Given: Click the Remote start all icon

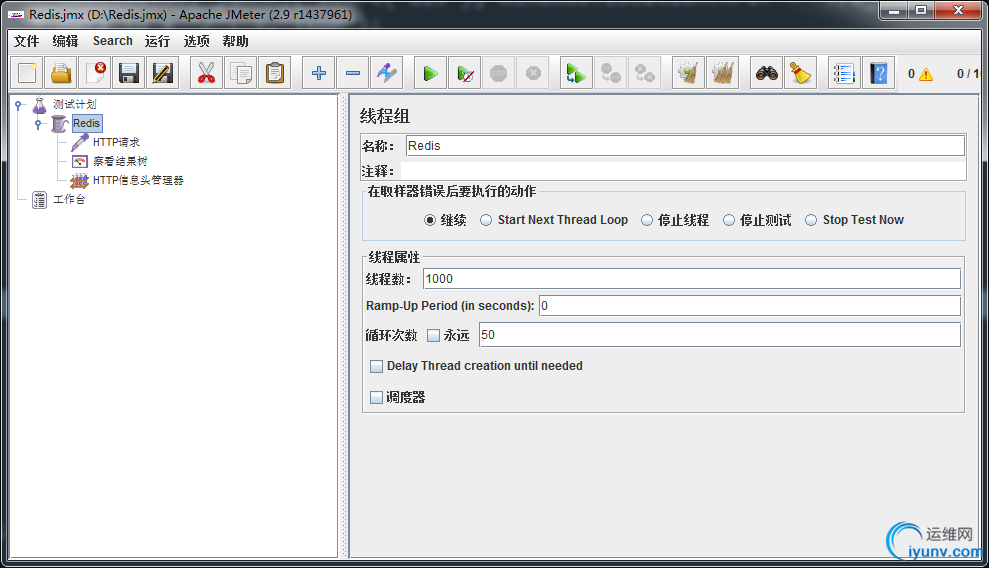Looking at the screenshot, I should tap(576, 73).
